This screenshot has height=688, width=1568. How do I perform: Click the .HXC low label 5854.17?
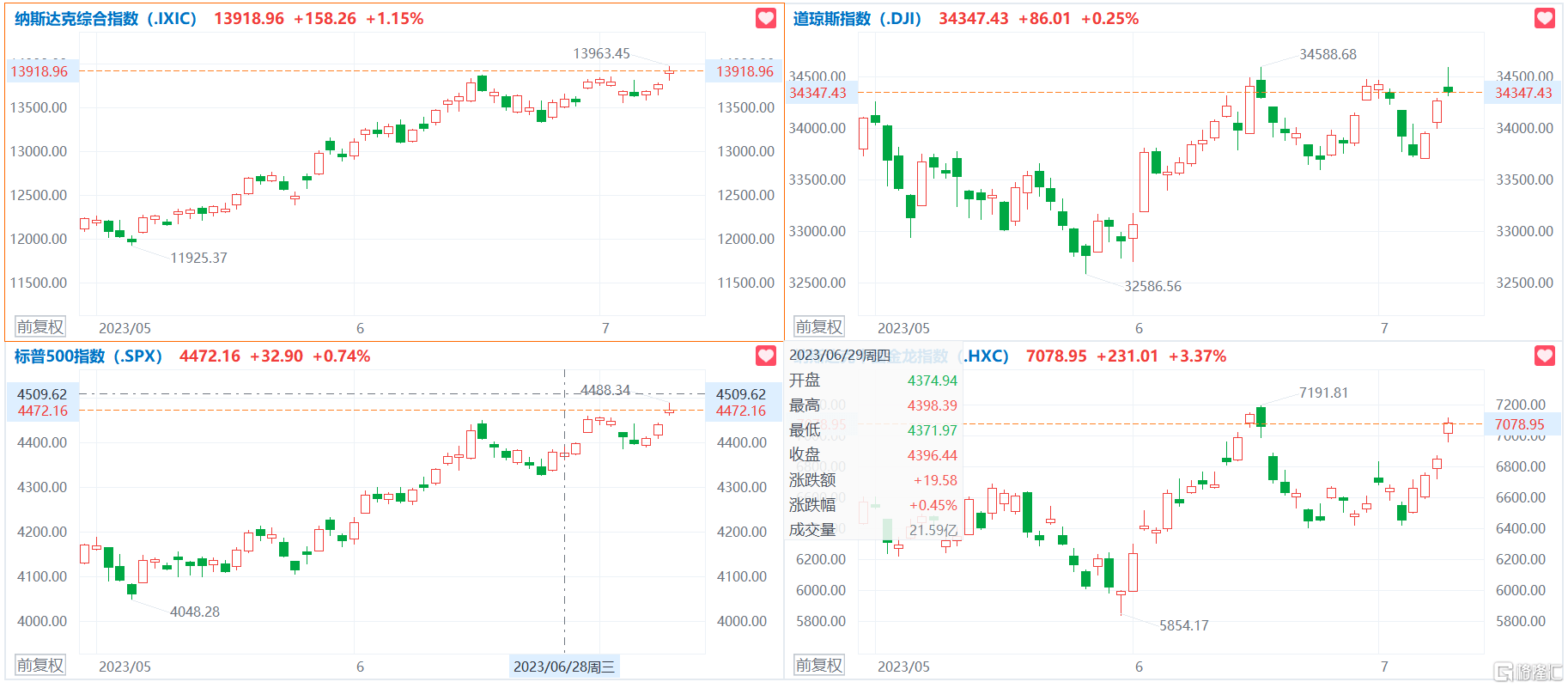(x=1184, y=625)
